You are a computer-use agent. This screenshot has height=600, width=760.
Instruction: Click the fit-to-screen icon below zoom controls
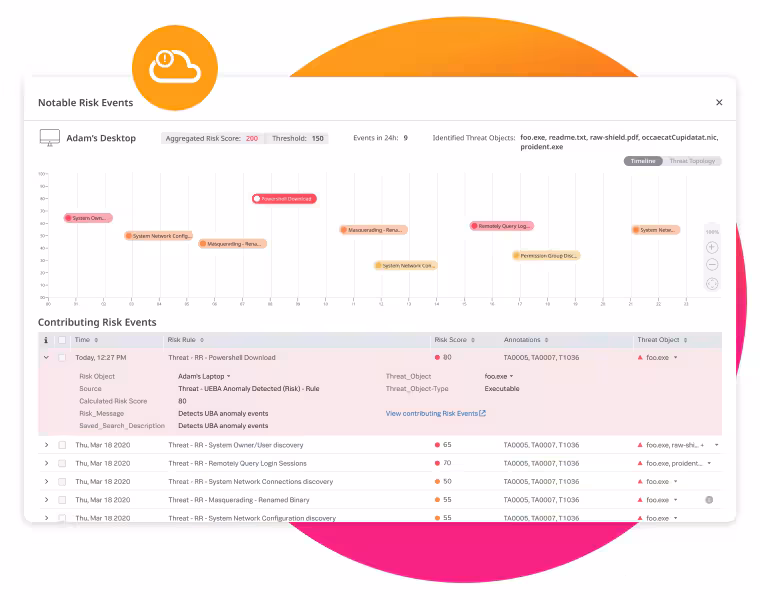point(711,283)
